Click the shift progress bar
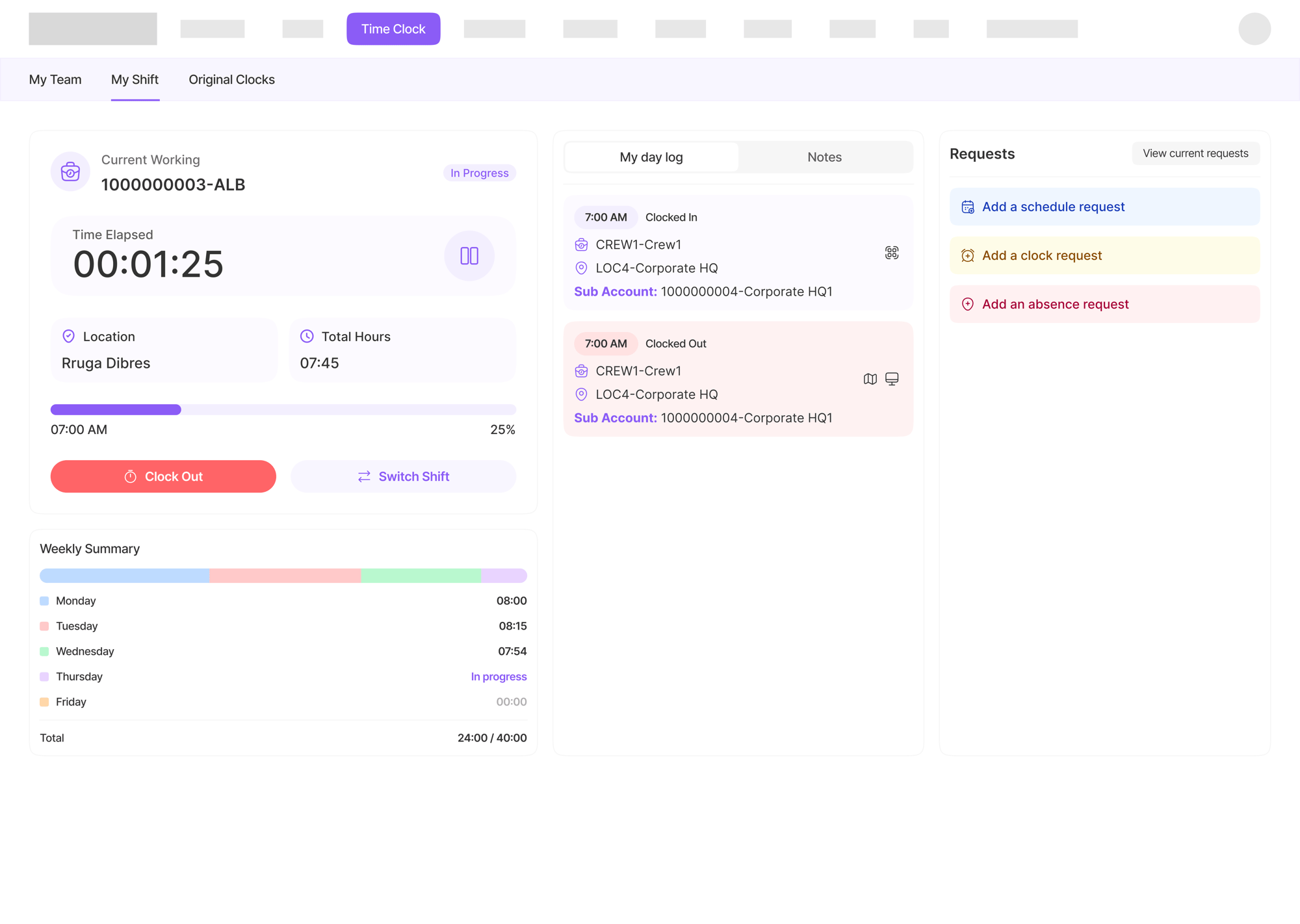Viewport: 1300px width, 924px height. click(x=283, y=409)
